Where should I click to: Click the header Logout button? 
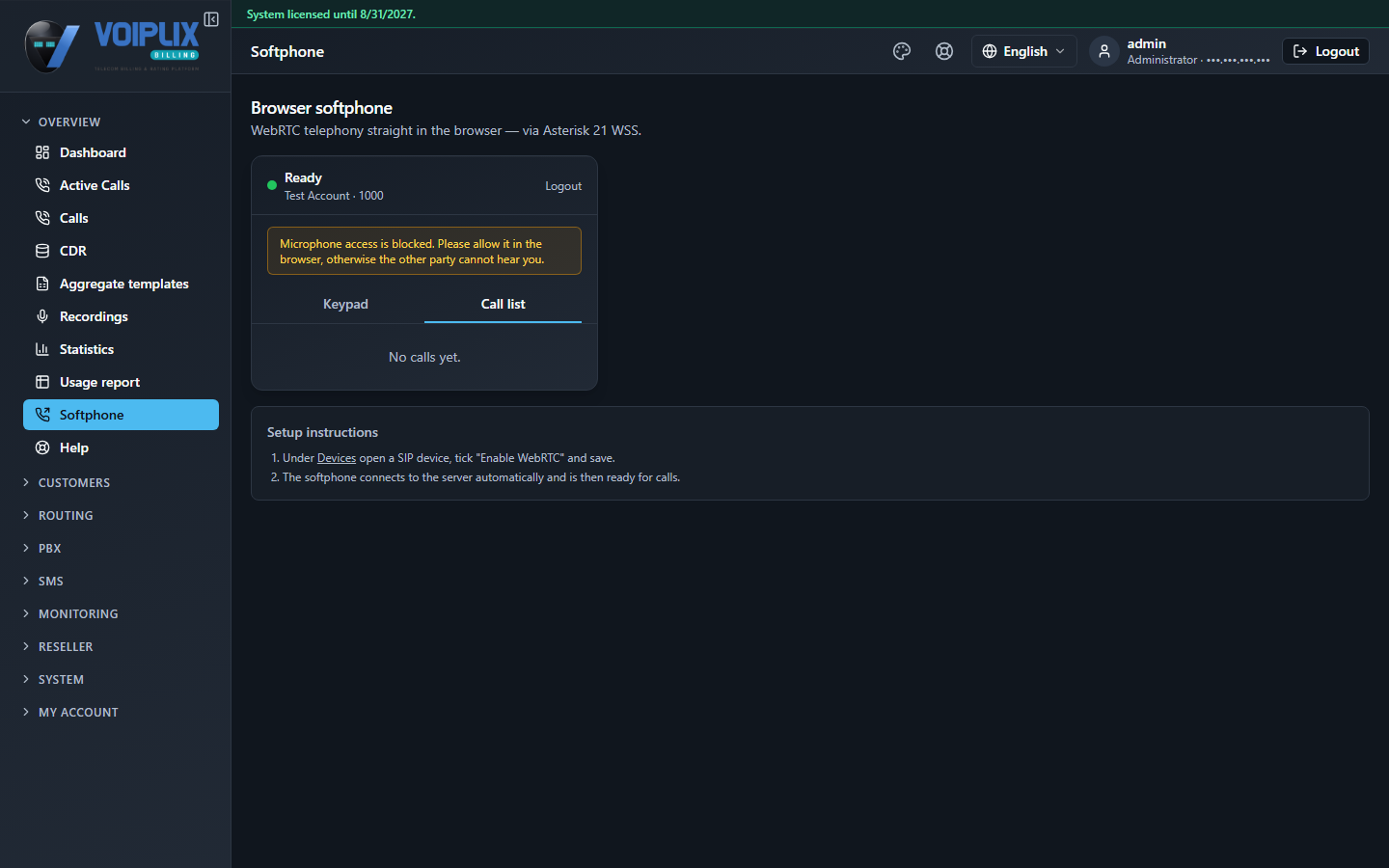(1325, 51)
